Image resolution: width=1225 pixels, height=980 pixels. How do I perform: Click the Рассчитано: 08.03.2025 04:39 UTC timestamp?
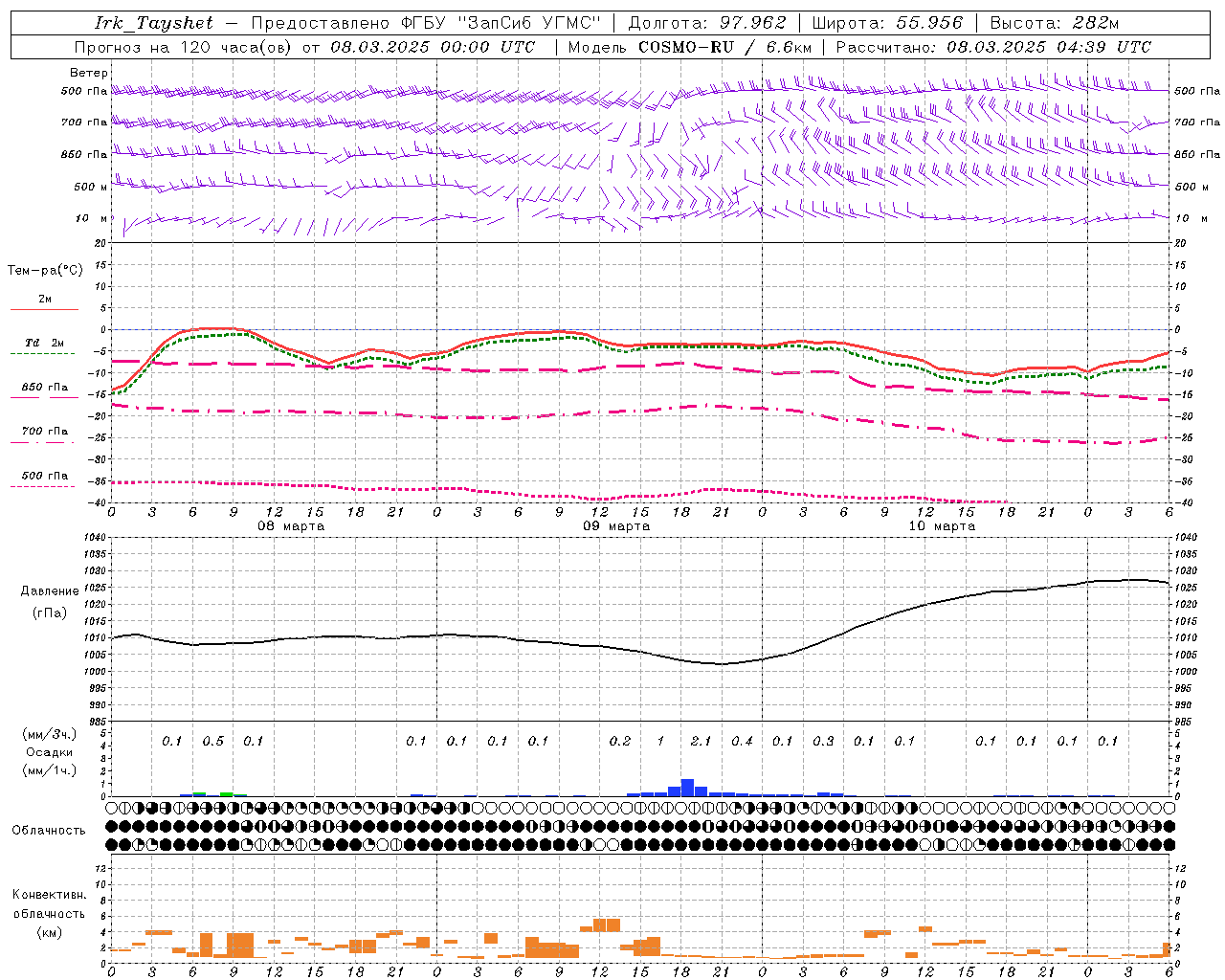[x=994, y=47]
